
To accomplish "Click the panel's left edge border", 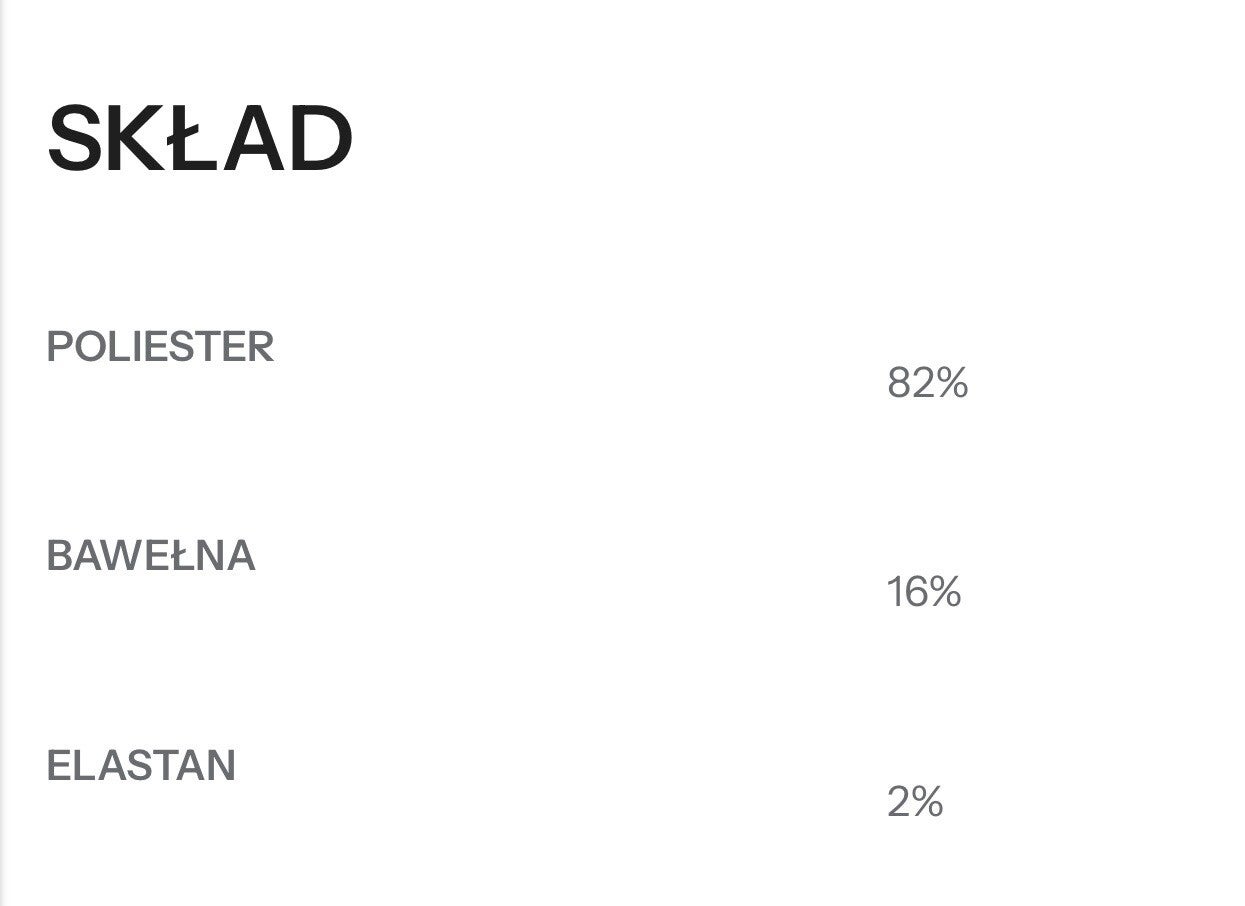I will click(x=2, y=453).
